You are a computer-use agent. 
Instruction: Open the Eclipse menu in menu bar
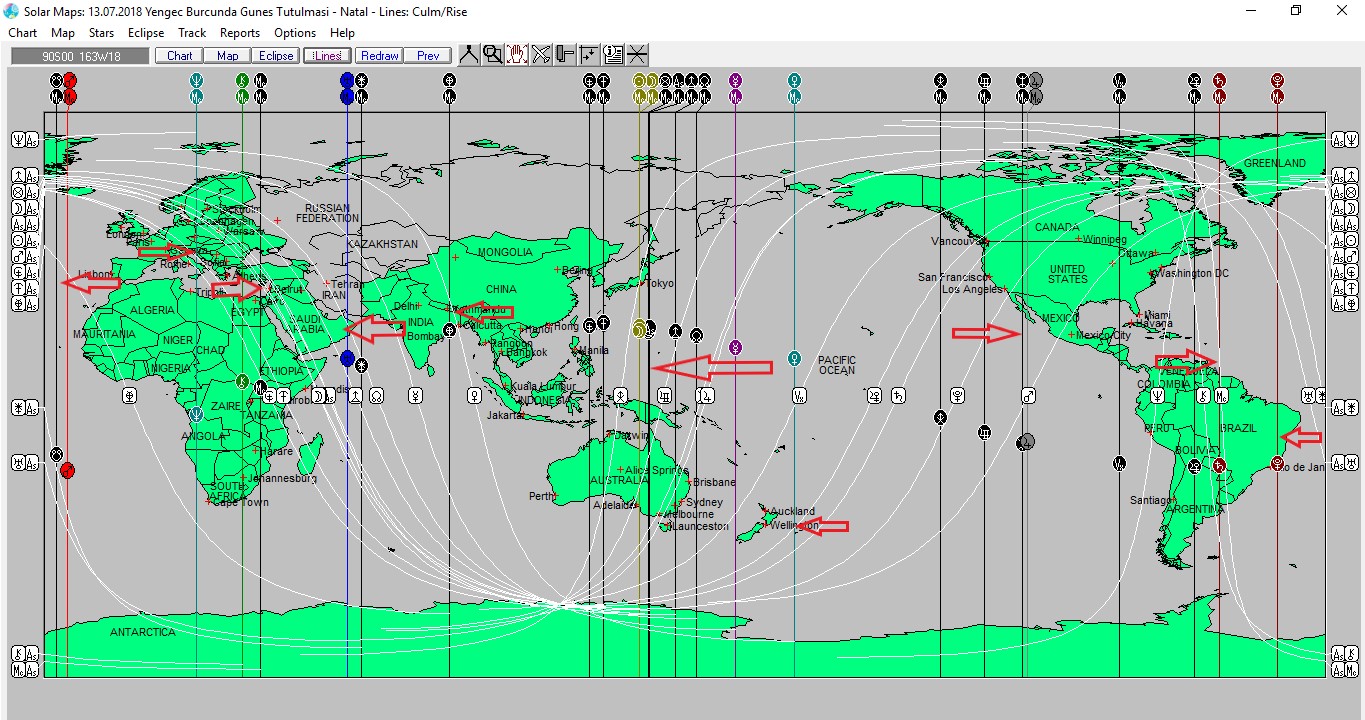(146, 33)
